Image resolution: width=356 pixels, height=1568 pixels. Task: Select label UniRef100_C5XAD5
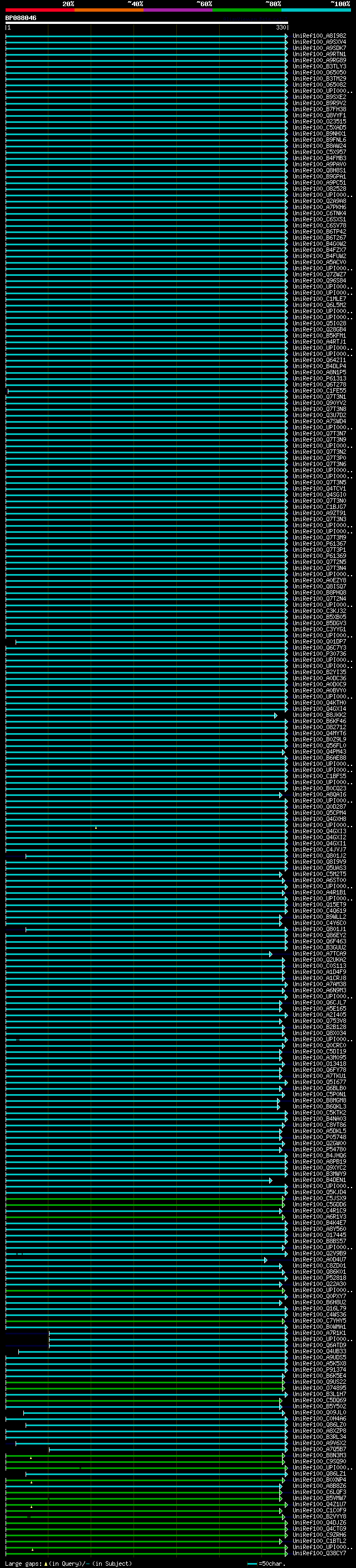pos(319,128)
